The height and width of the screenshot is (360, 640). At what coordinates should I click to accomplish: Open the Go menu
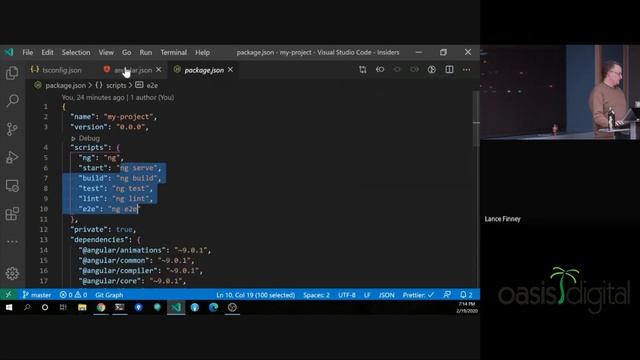pos(127,52)
